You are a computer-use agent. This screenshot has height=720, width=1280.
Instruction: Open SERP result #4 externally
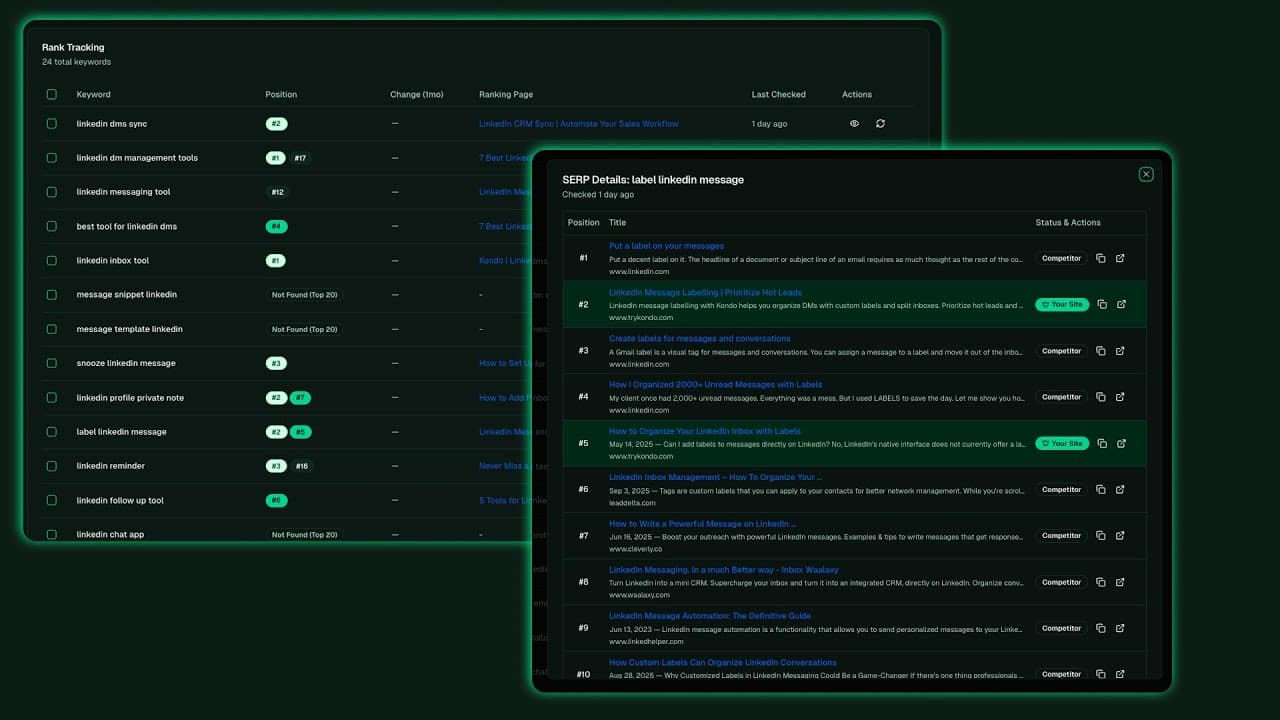1120,397
